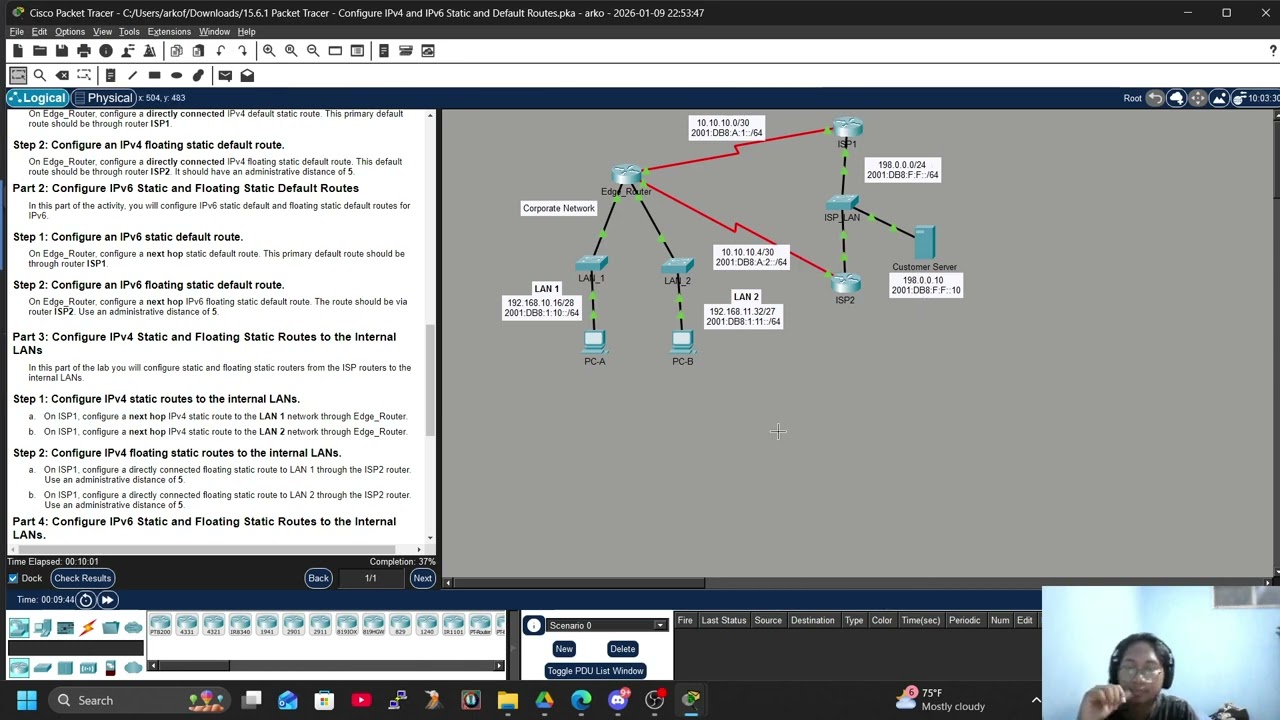Delete the current scenario
Viewport: 1280px width, 720px height.
click(x=622, y=649)
